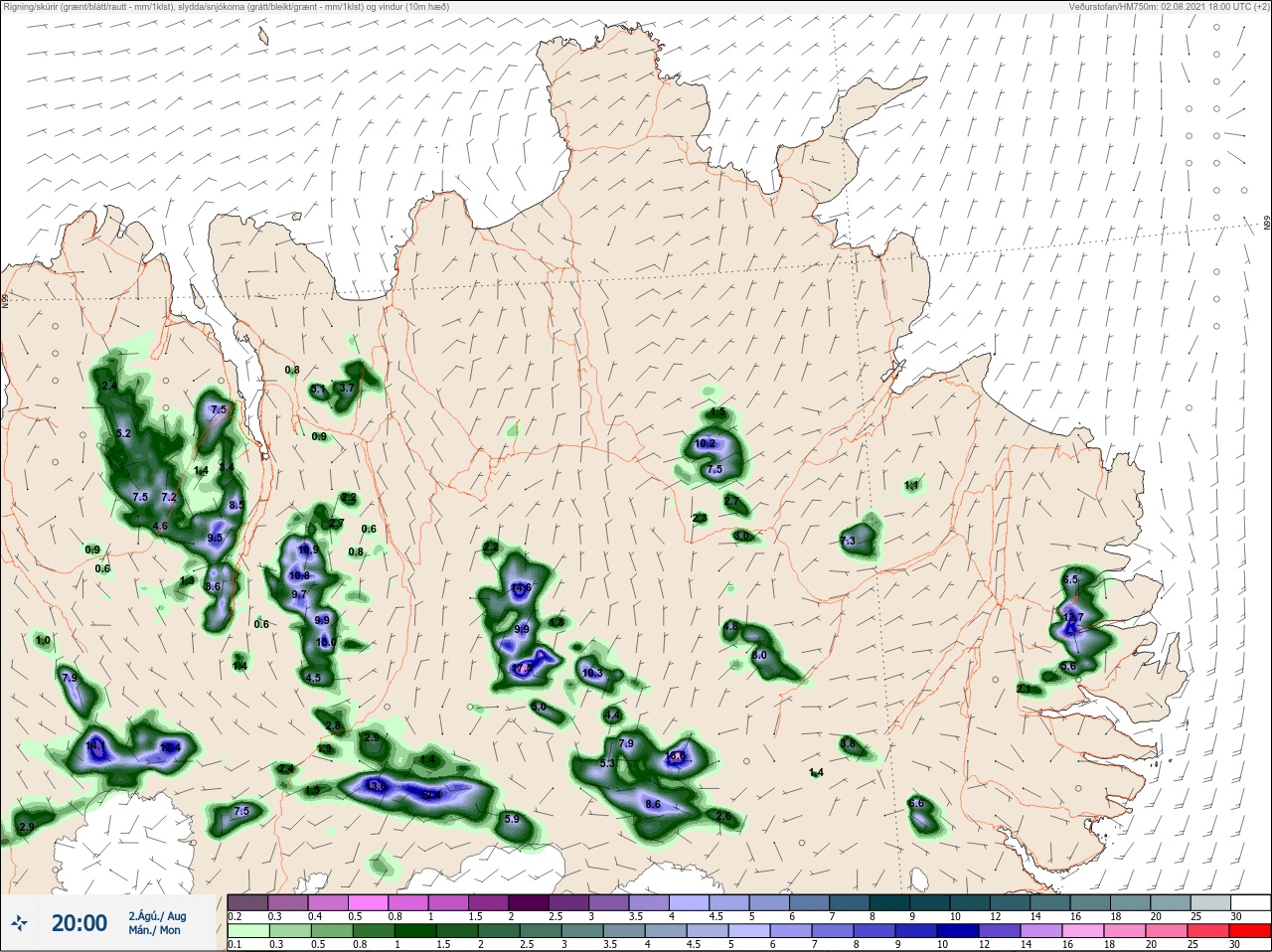This screenshot has height=952, width=1272.
Task: Pick upper legend swatch between 0.5 and 0.8
Action: tap(368, 902)
